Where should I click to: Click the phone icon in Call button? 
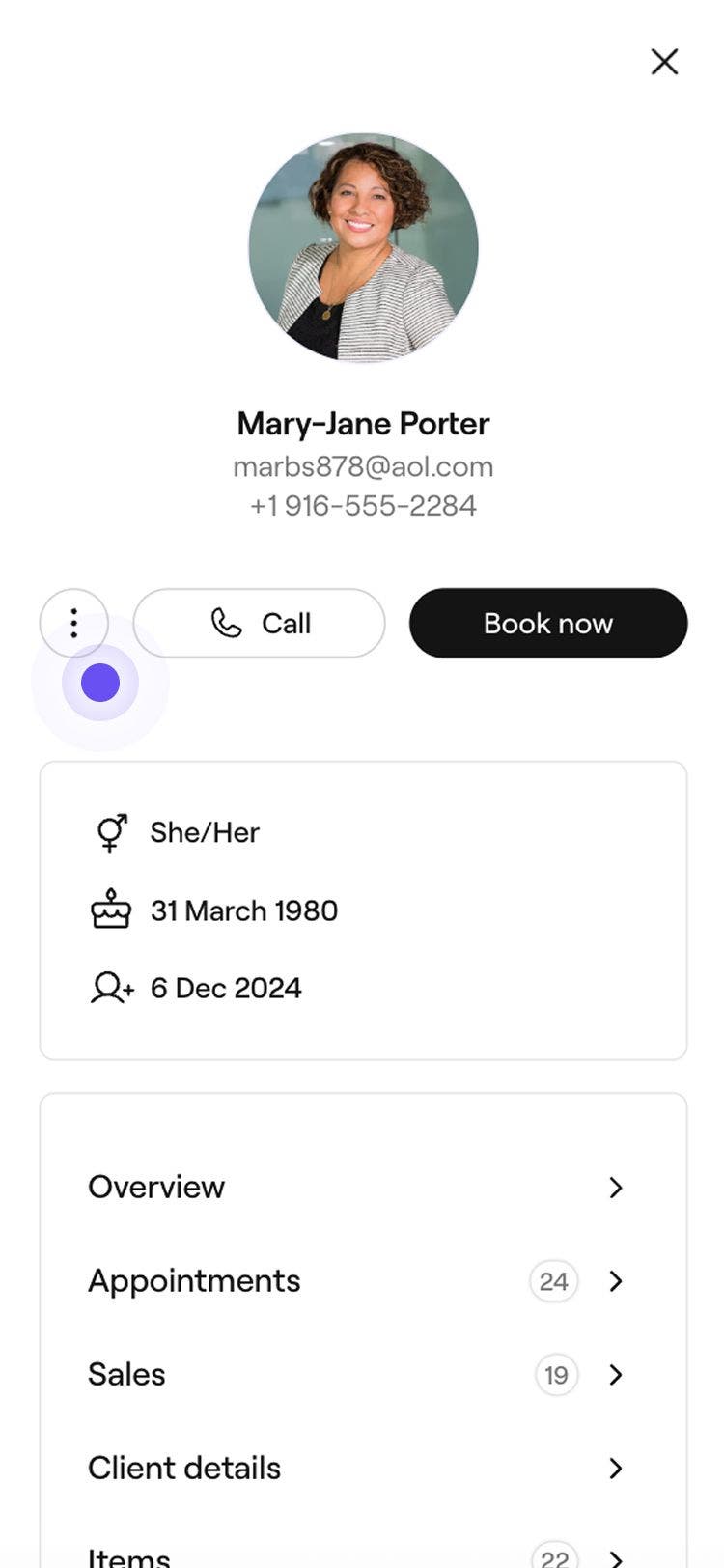point(226,623)
